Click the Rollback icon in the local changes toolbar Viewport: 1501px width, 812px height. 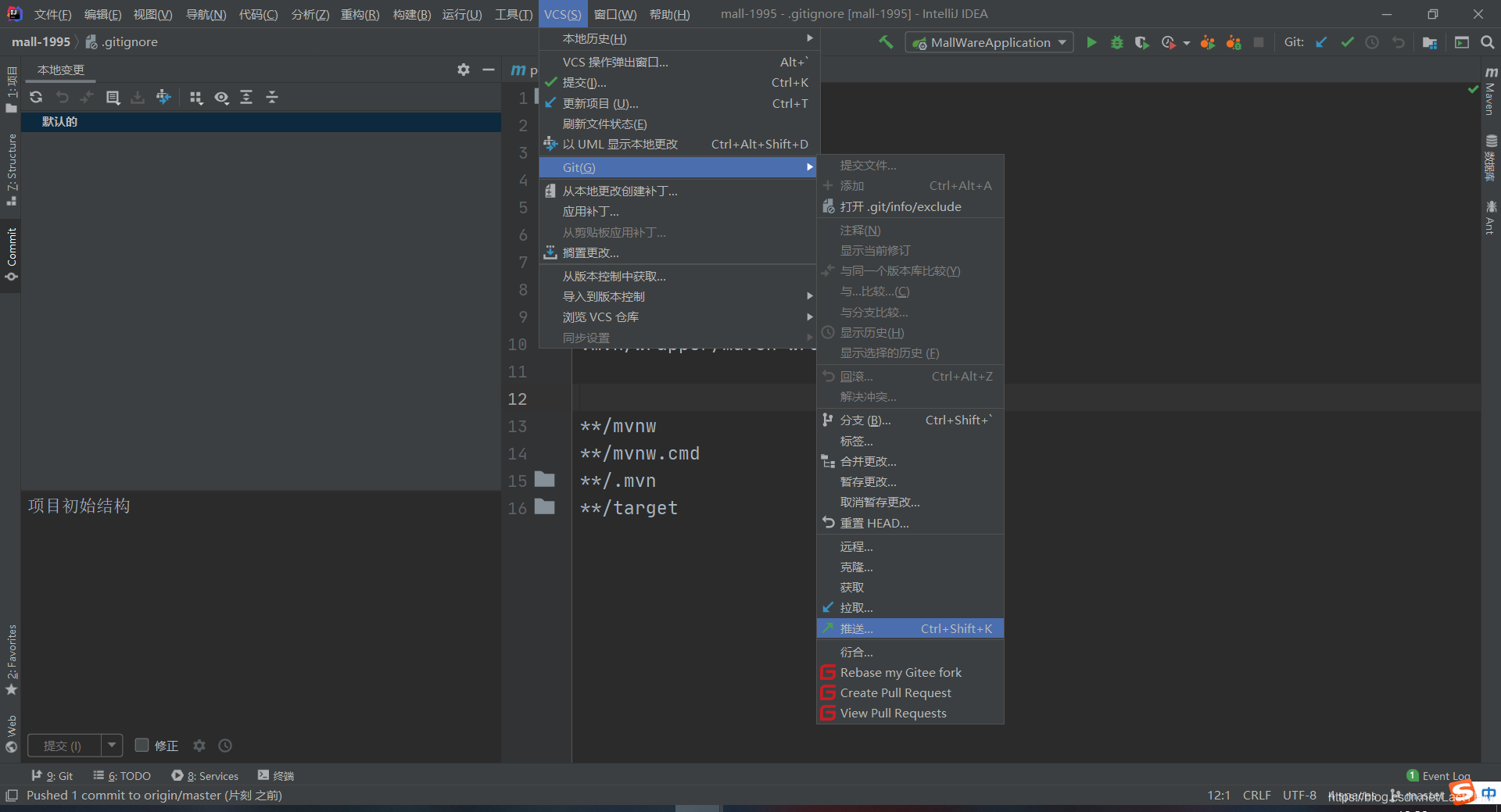click(62, 97)
